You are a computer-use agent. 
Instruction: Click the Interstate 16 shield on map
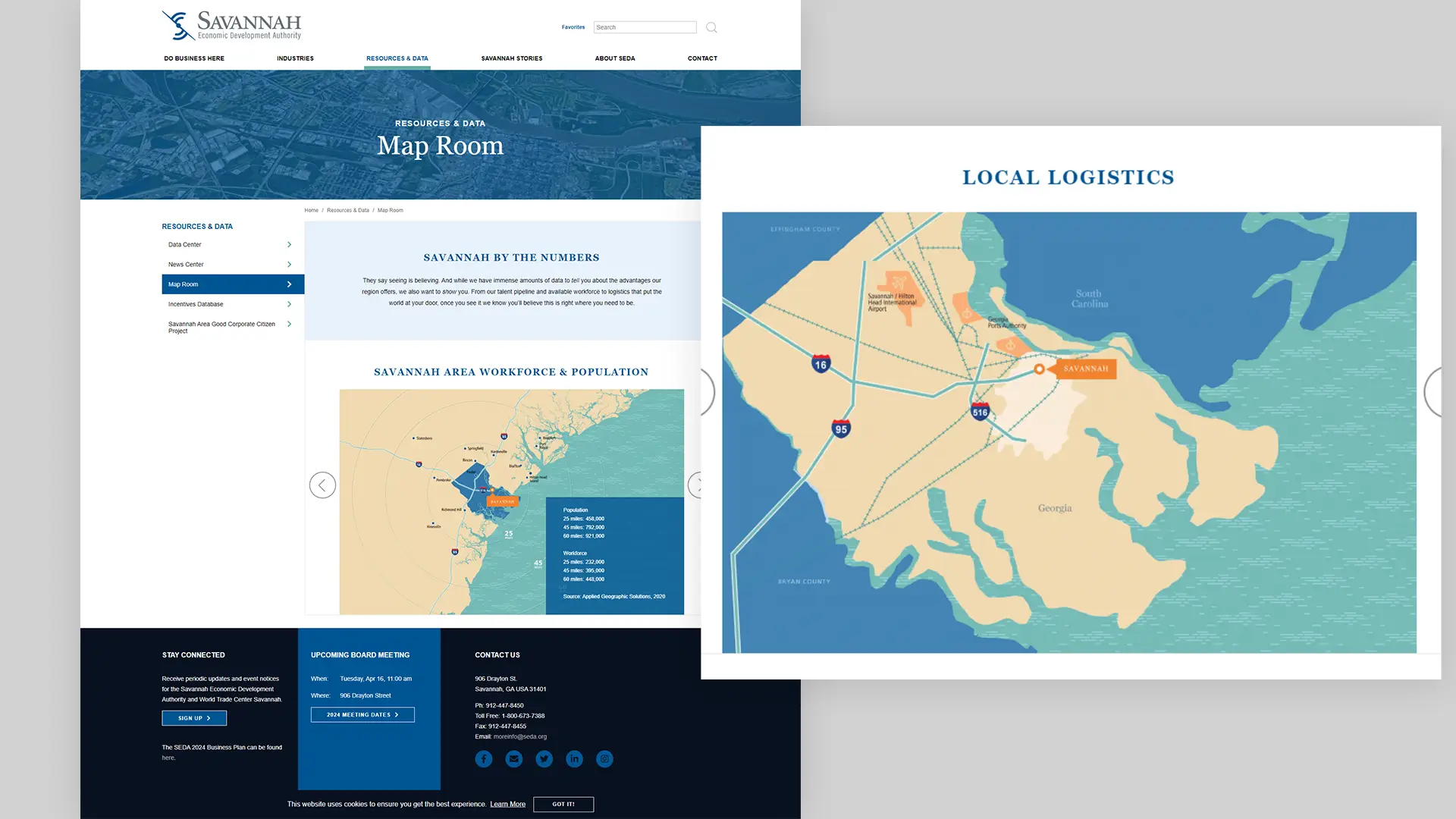tap(821, 364)
